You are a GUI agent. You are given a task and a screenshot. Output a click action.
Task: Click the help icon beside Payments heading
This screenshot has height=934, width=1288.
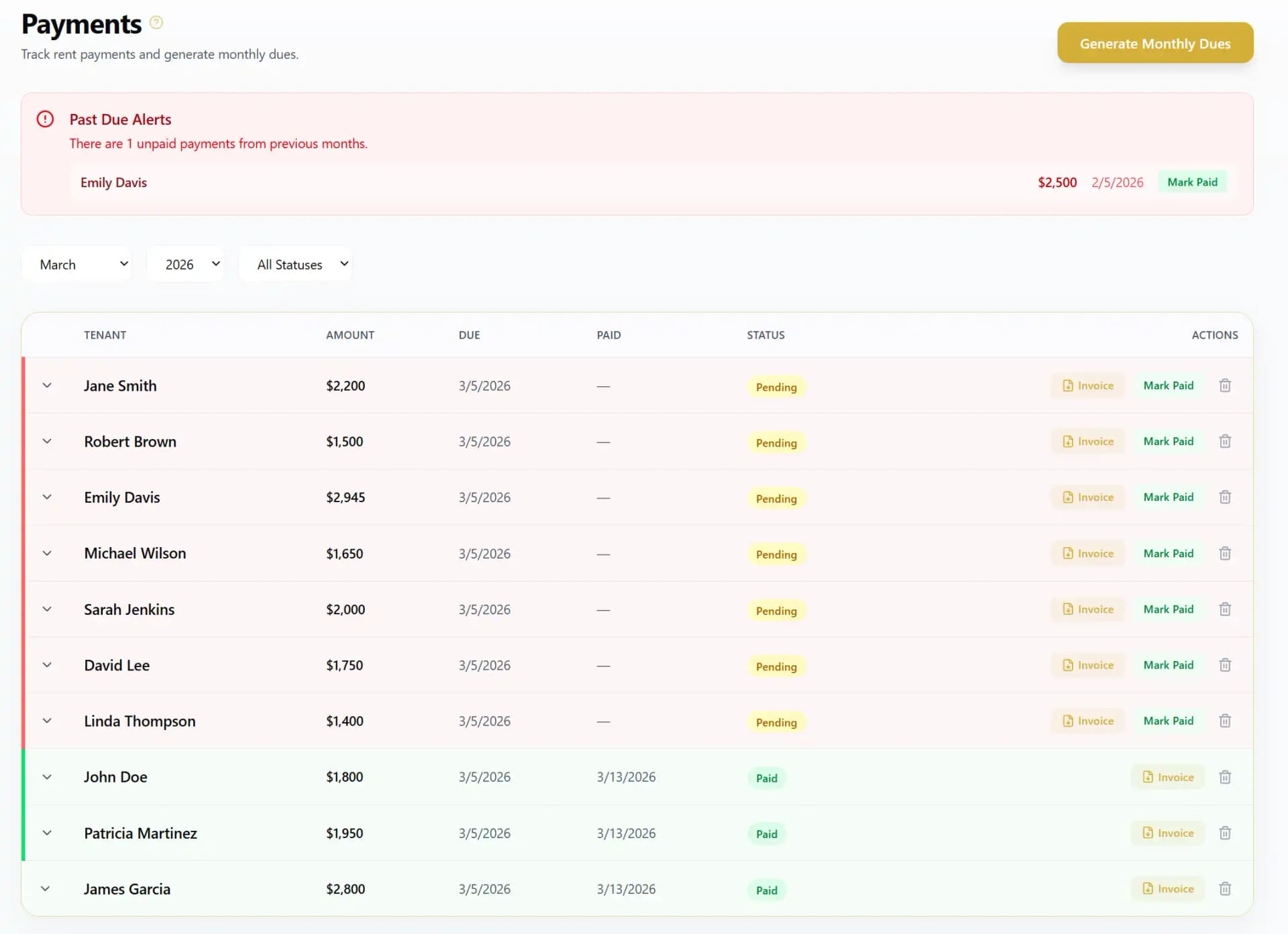156,21
